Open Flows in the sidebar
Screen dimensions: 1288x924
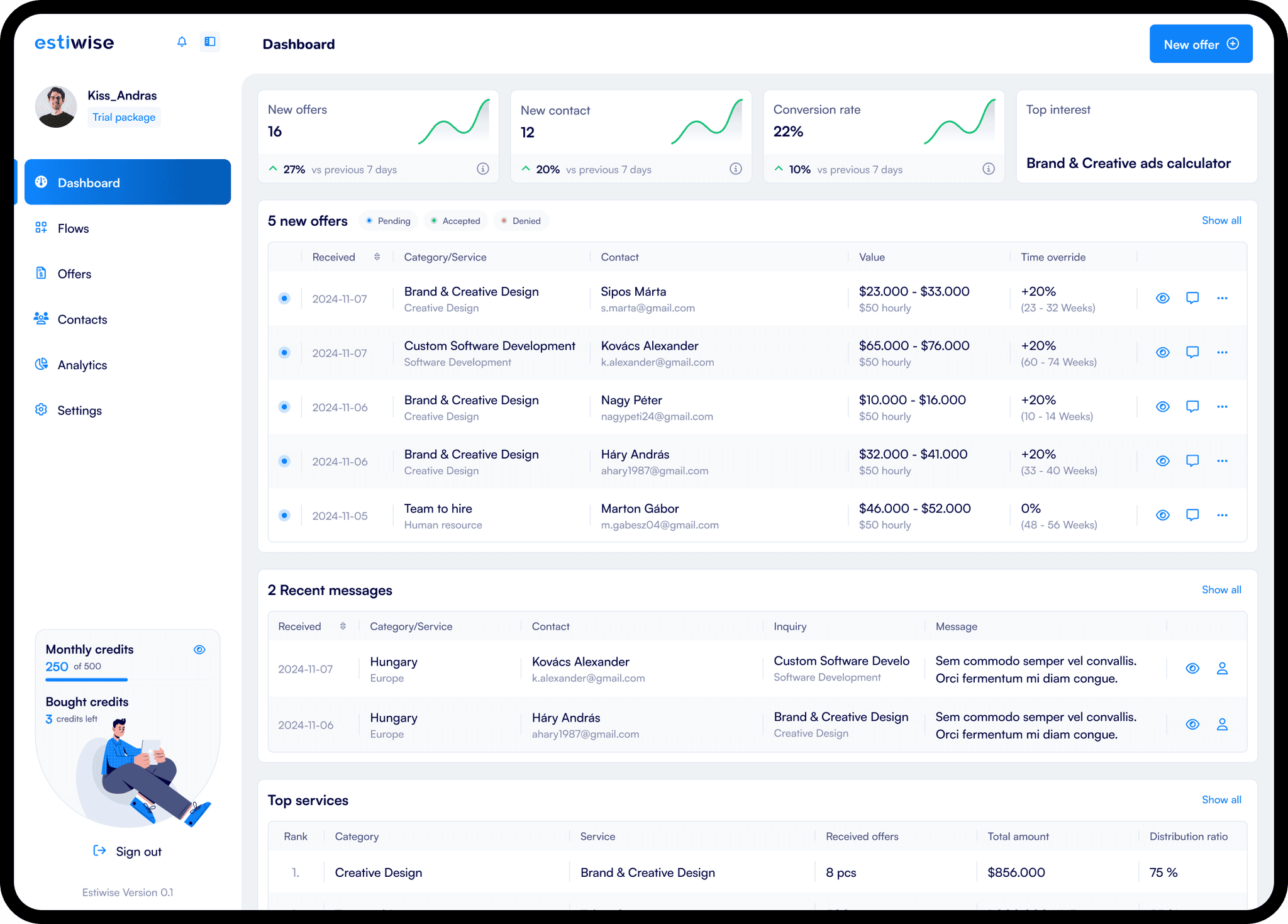tap(73, 228)
